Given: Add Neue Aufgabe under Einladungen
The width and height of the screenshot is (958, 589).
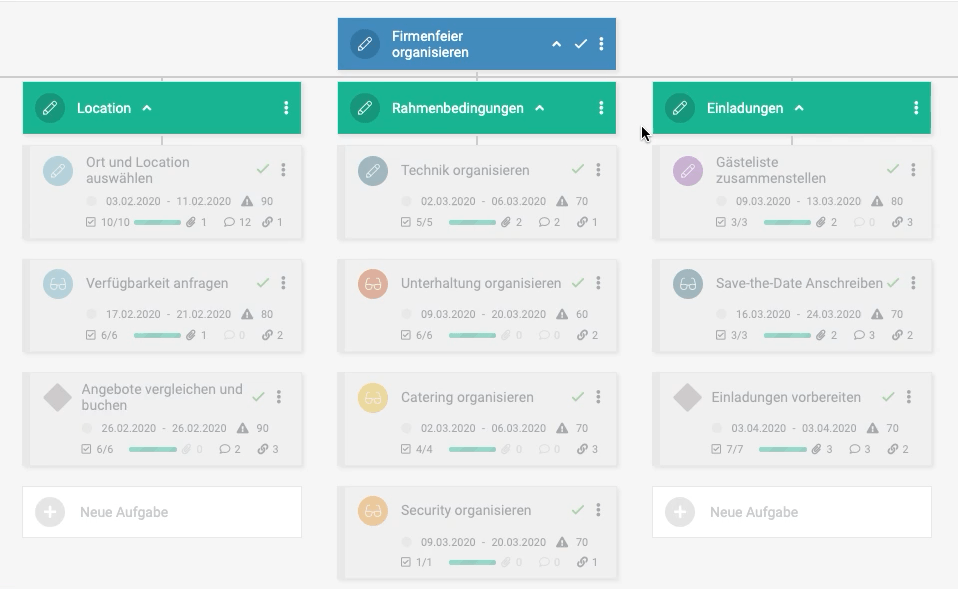Looking at the screenshot, I should click(792, 512).
